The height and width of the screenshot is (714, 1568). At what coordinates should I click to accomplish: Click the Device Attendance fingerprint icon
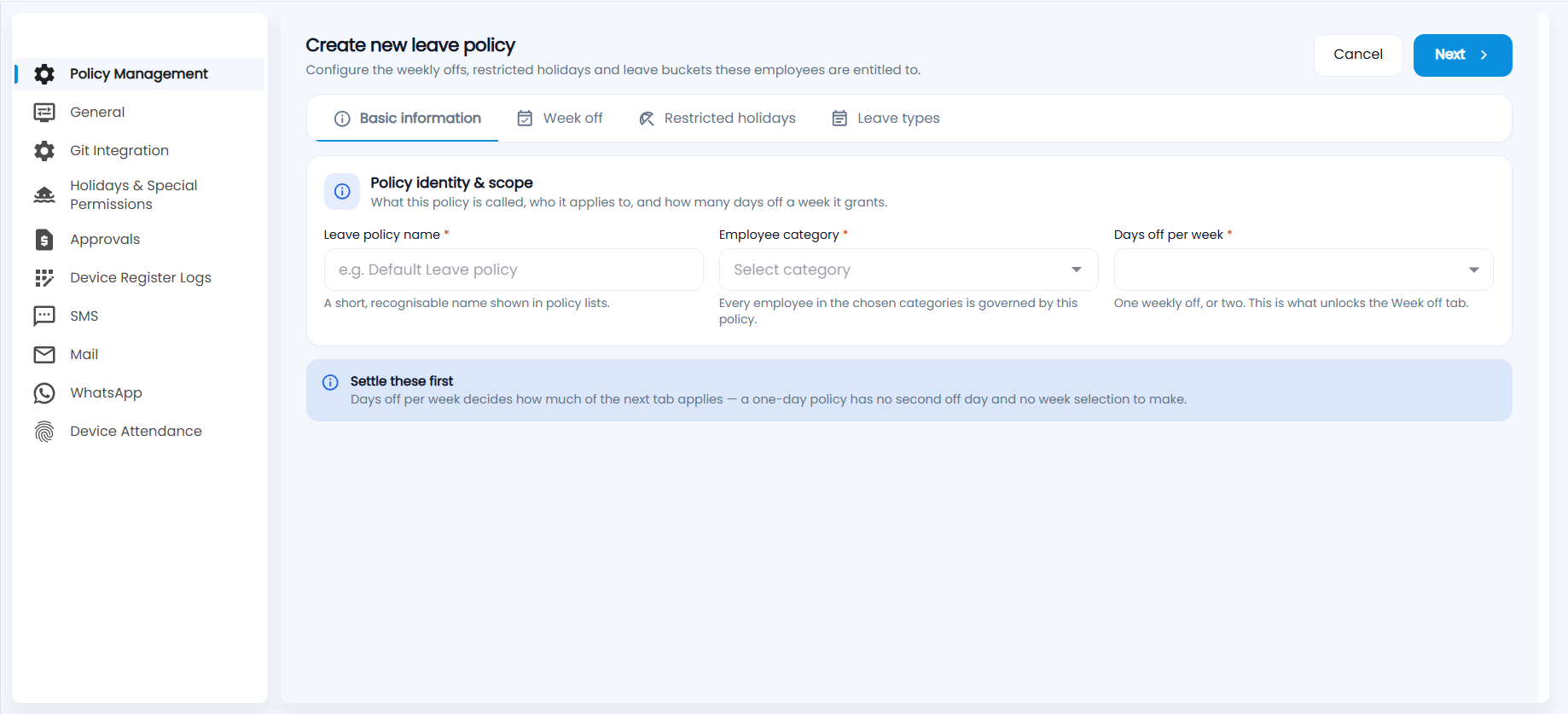[44, 432]
